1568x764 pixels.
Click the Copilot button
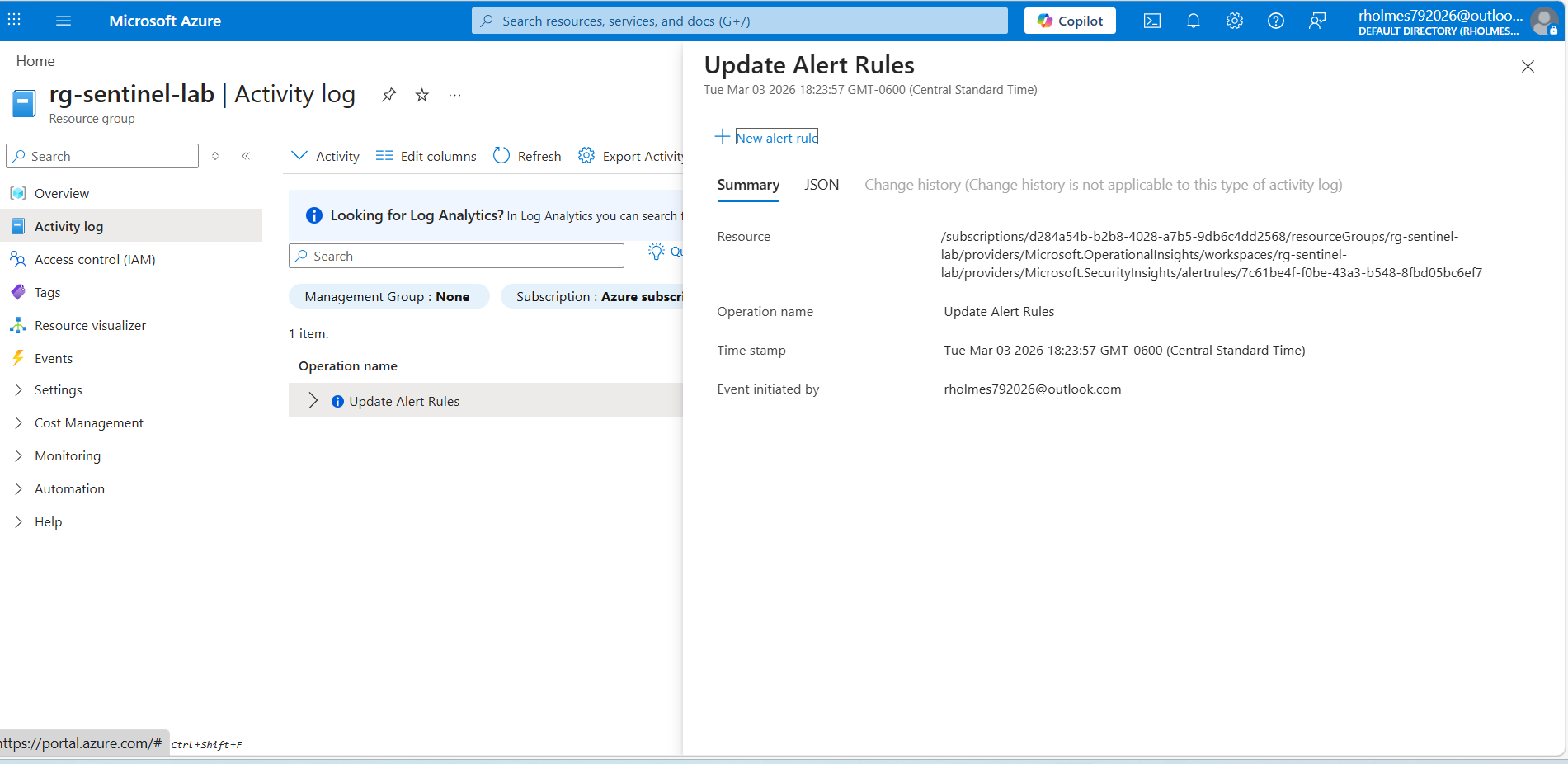tap(1070, 21)
